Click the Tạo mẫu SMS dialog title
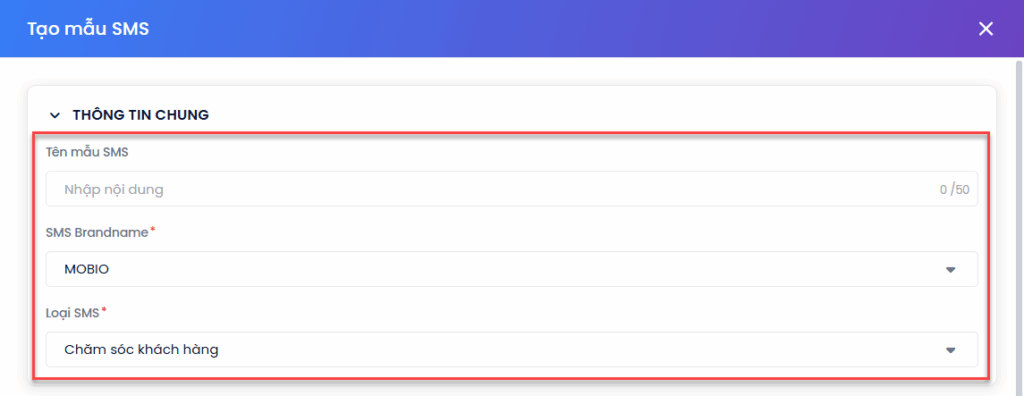This screenshot has height=396, width=1024. click(88, 29)
